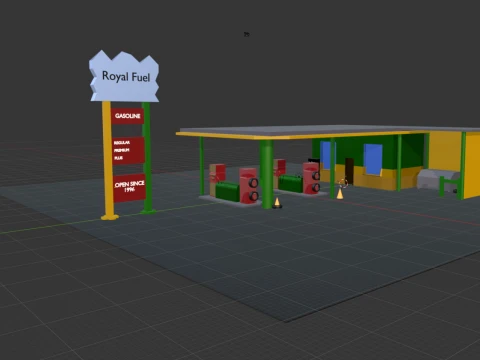
Task: Click the red GASOLINE sign panel
Action: pos(128,116)
